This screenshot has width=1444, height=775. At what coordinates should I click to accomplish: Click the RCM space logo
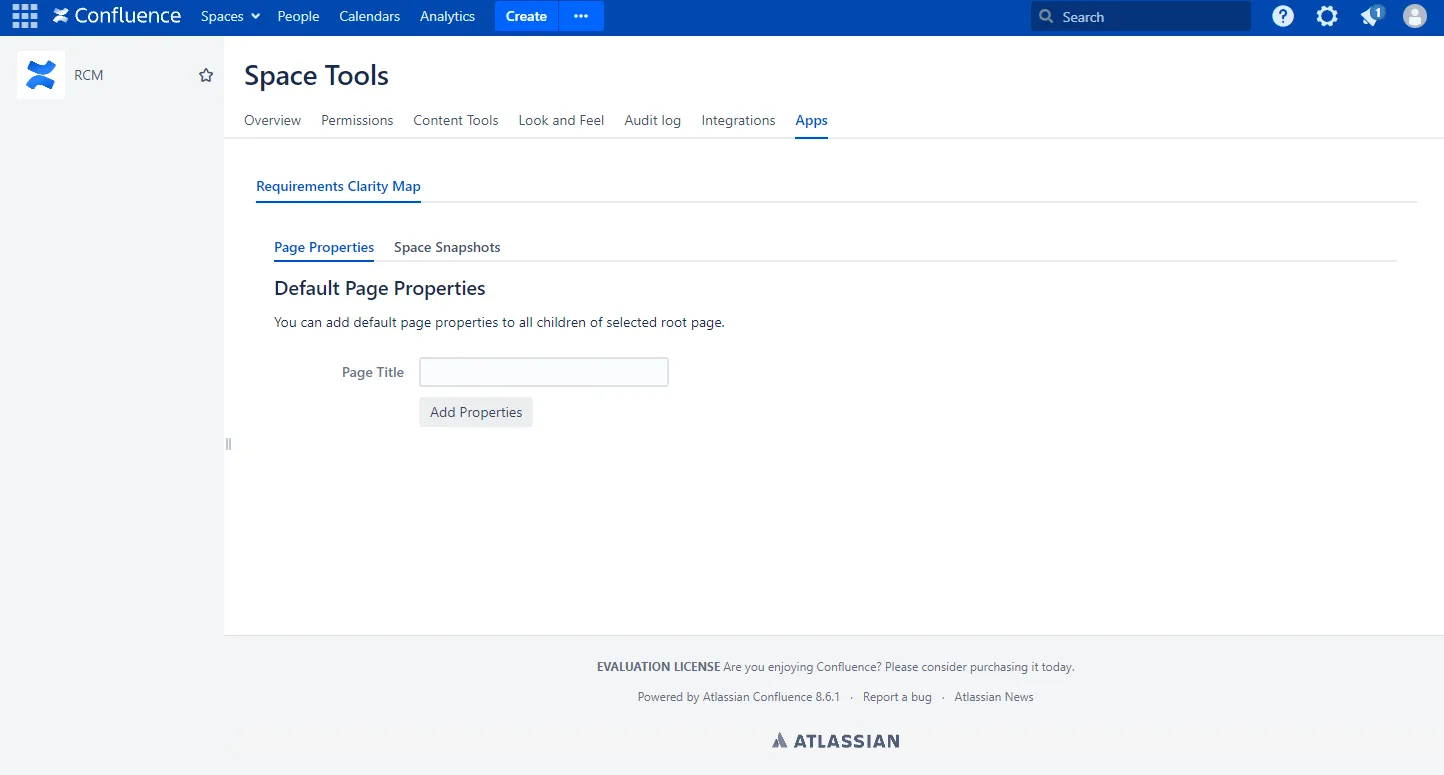pos(41,75)
